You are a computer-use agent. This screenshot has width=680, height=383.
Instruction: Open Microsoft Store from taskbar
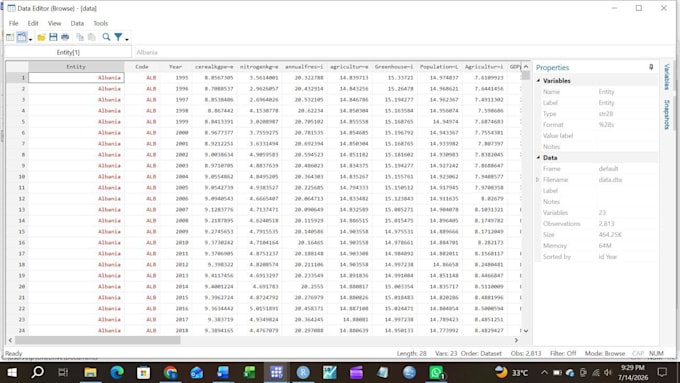(x=143, y=372)
